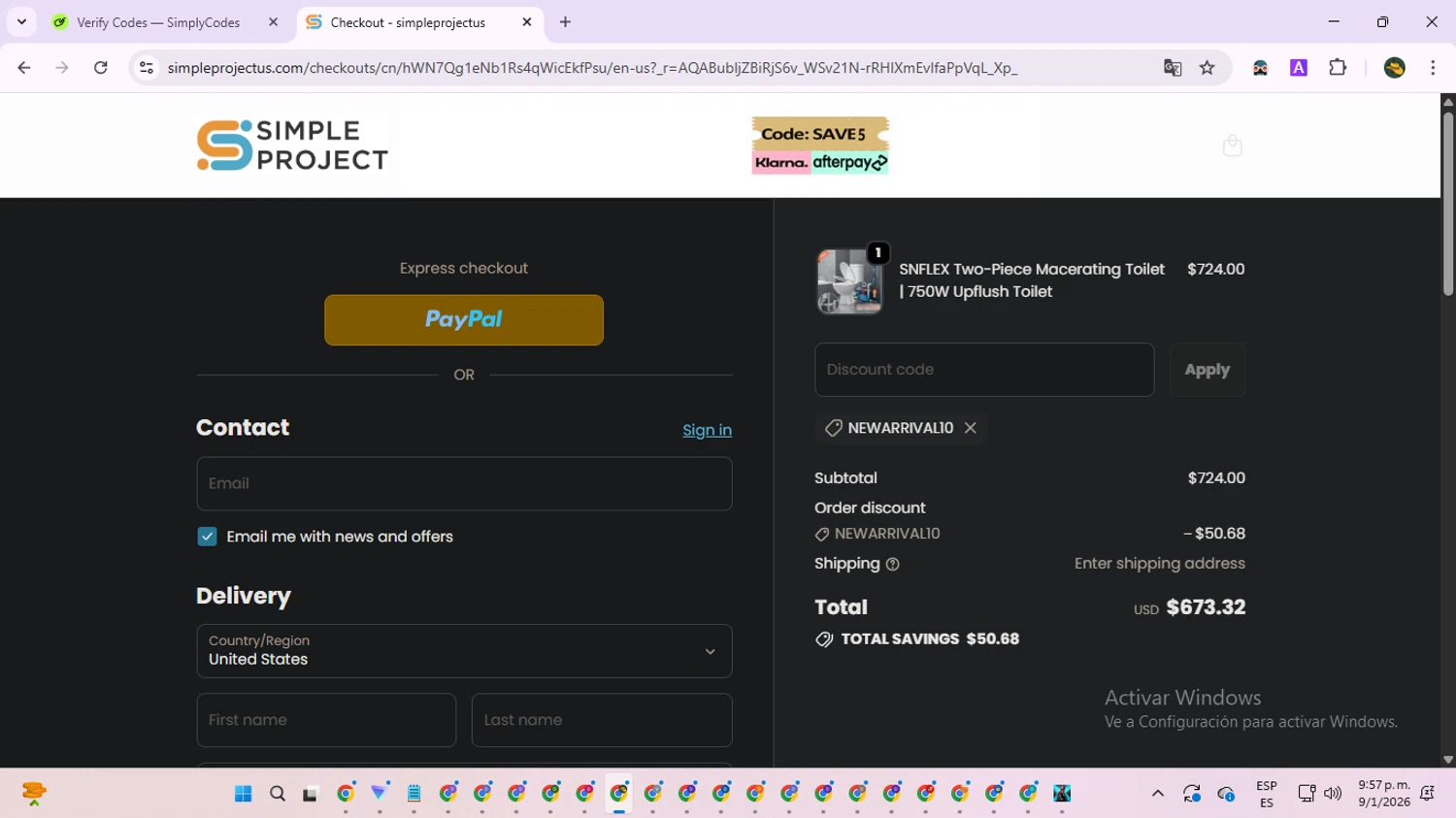Reload the checkout page

point(100,68)
